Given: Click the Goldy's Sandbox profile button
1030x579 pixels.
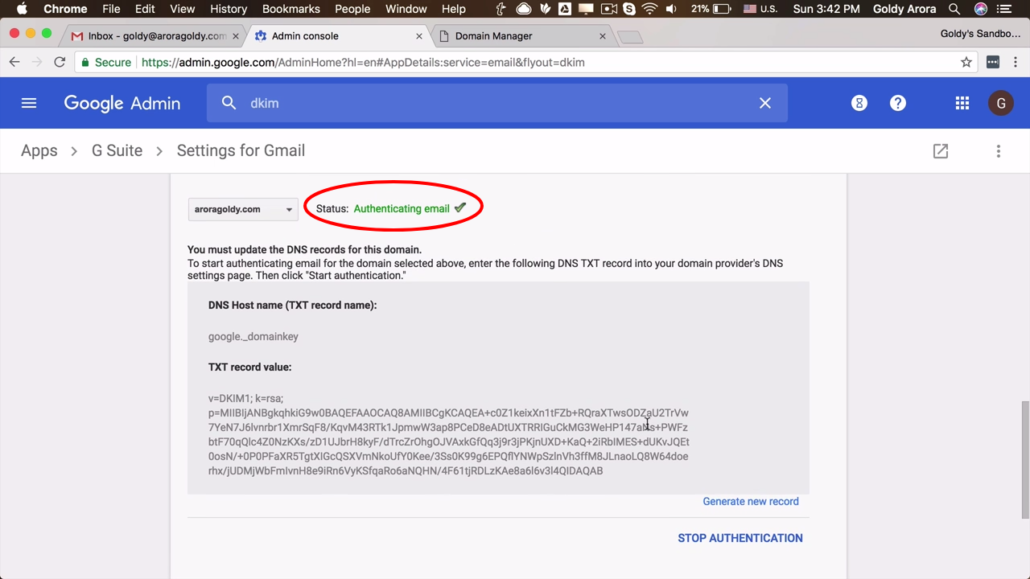Looking at the screenshot, I should coord(980,34).
